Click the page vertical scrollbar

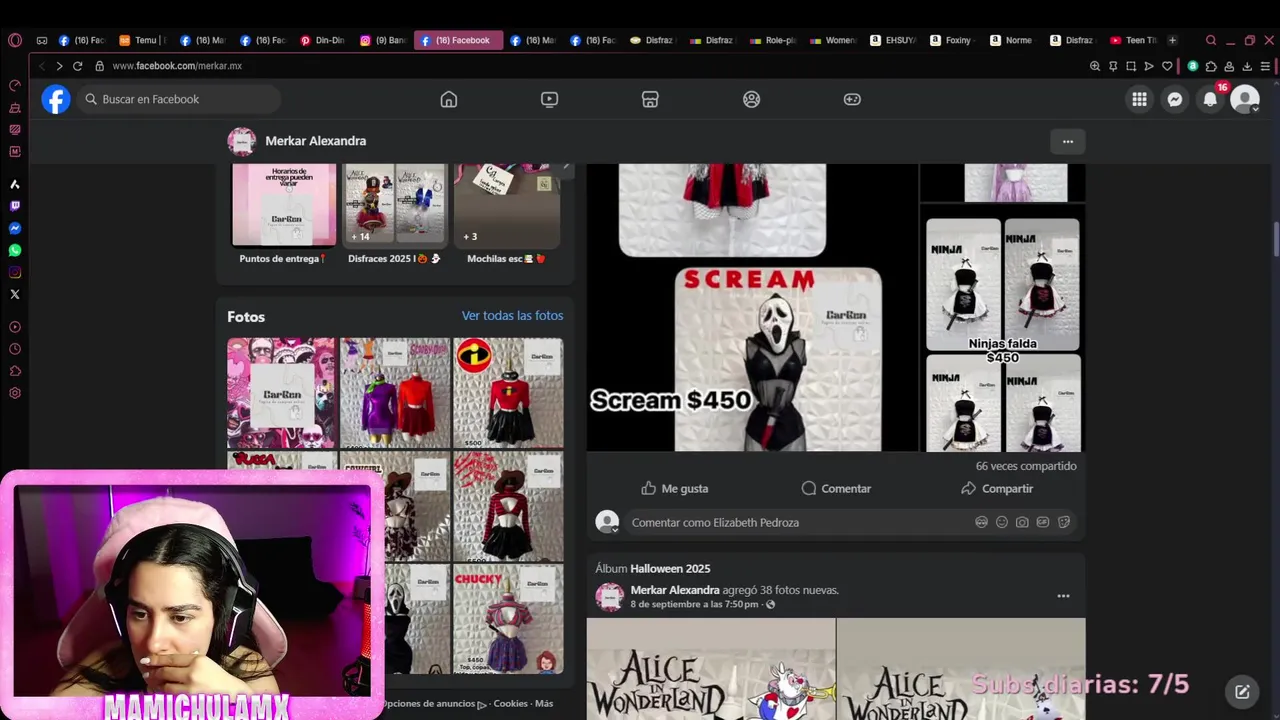[1276, 238]
